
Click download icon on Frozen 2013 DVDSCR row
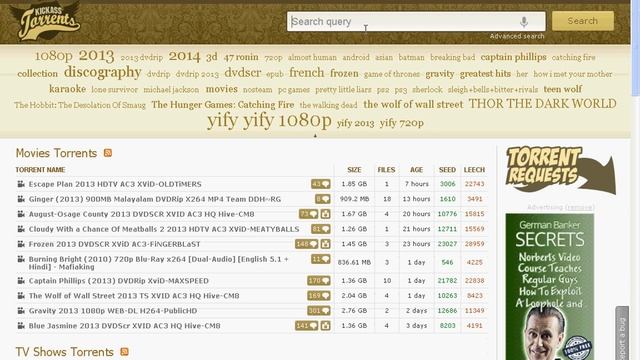coord(325,244)
